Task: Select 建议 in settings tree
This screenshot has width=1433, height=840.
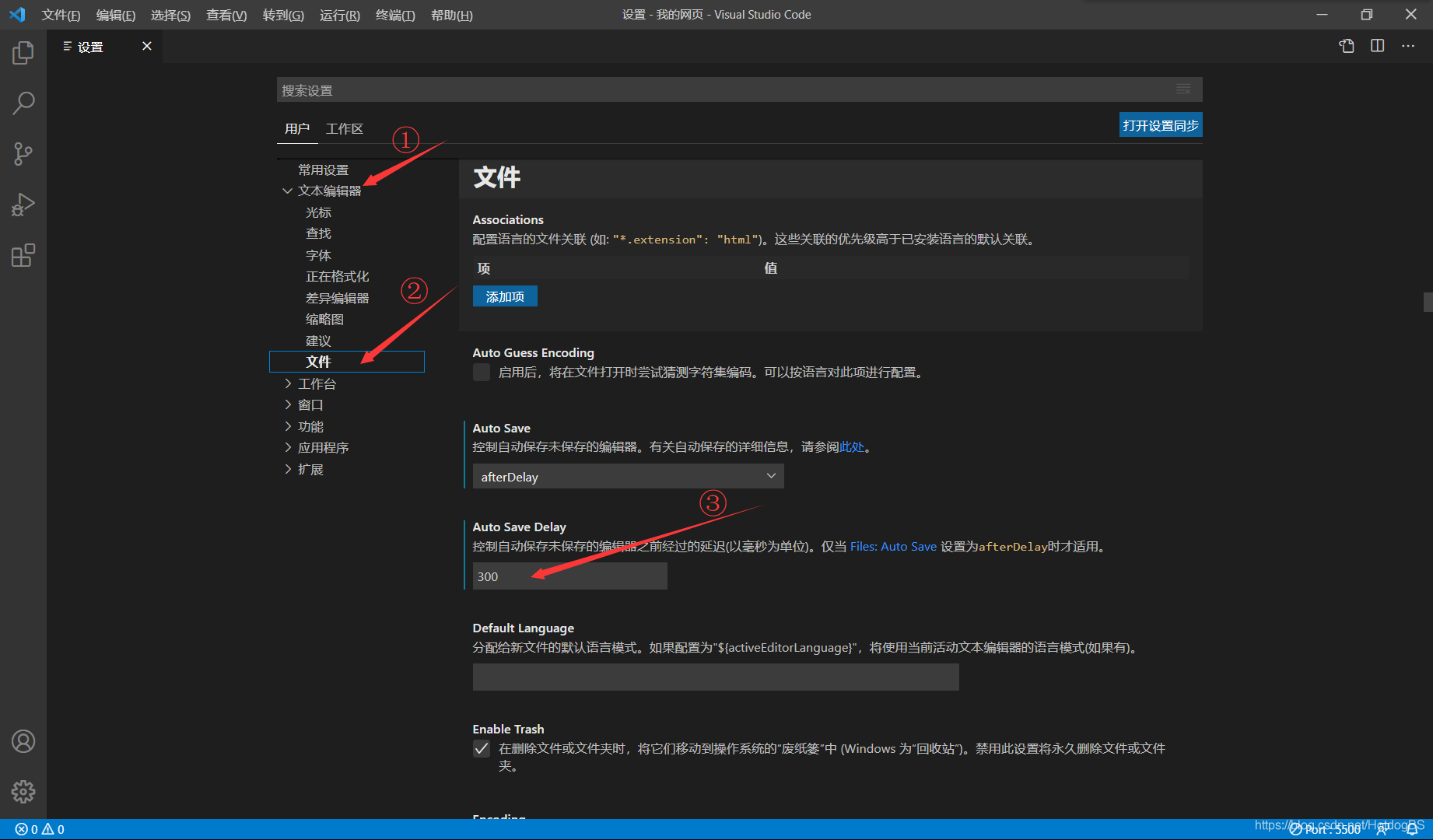Action: tap(318, 341)
